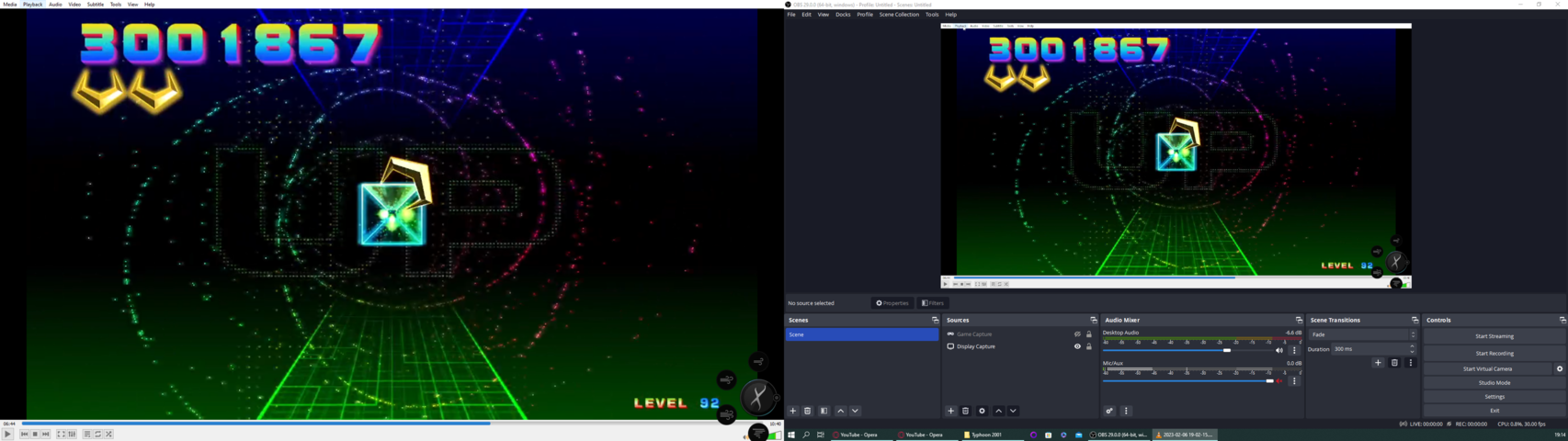Remove the scene transition
This screenshot has height=441, width=1568.
click(x=1394, y=363)
